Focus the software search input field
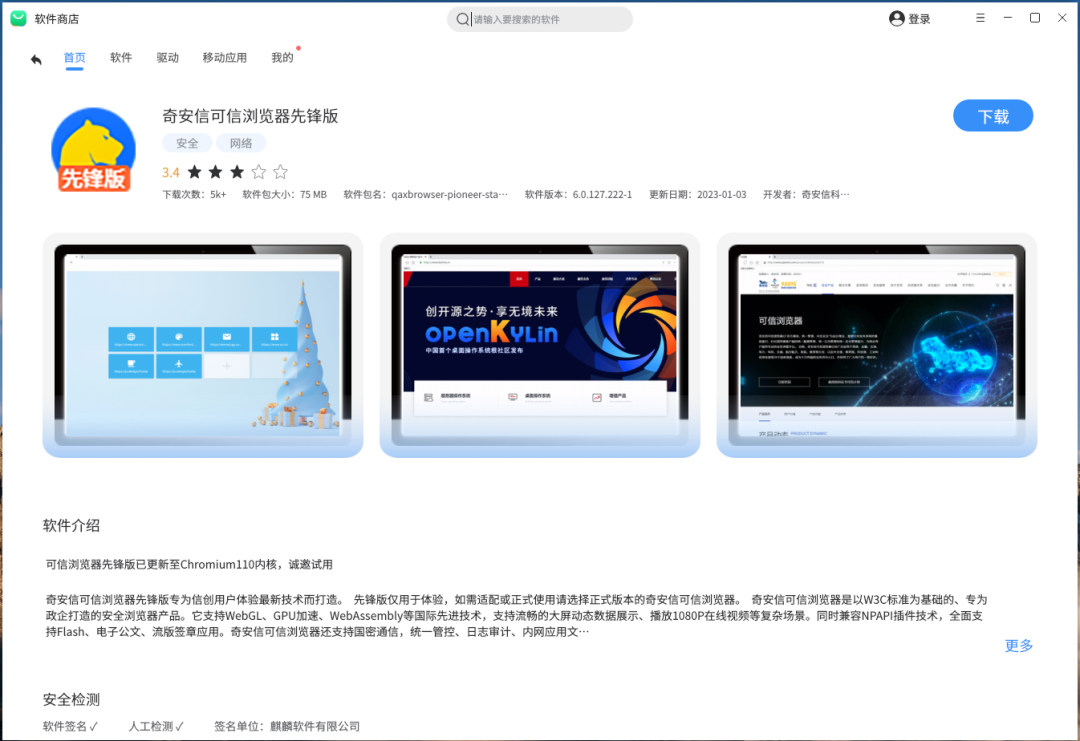Image resolution: width=1080 pixels, height=741 pixels. pyautogui.click(x=550, y=19)
